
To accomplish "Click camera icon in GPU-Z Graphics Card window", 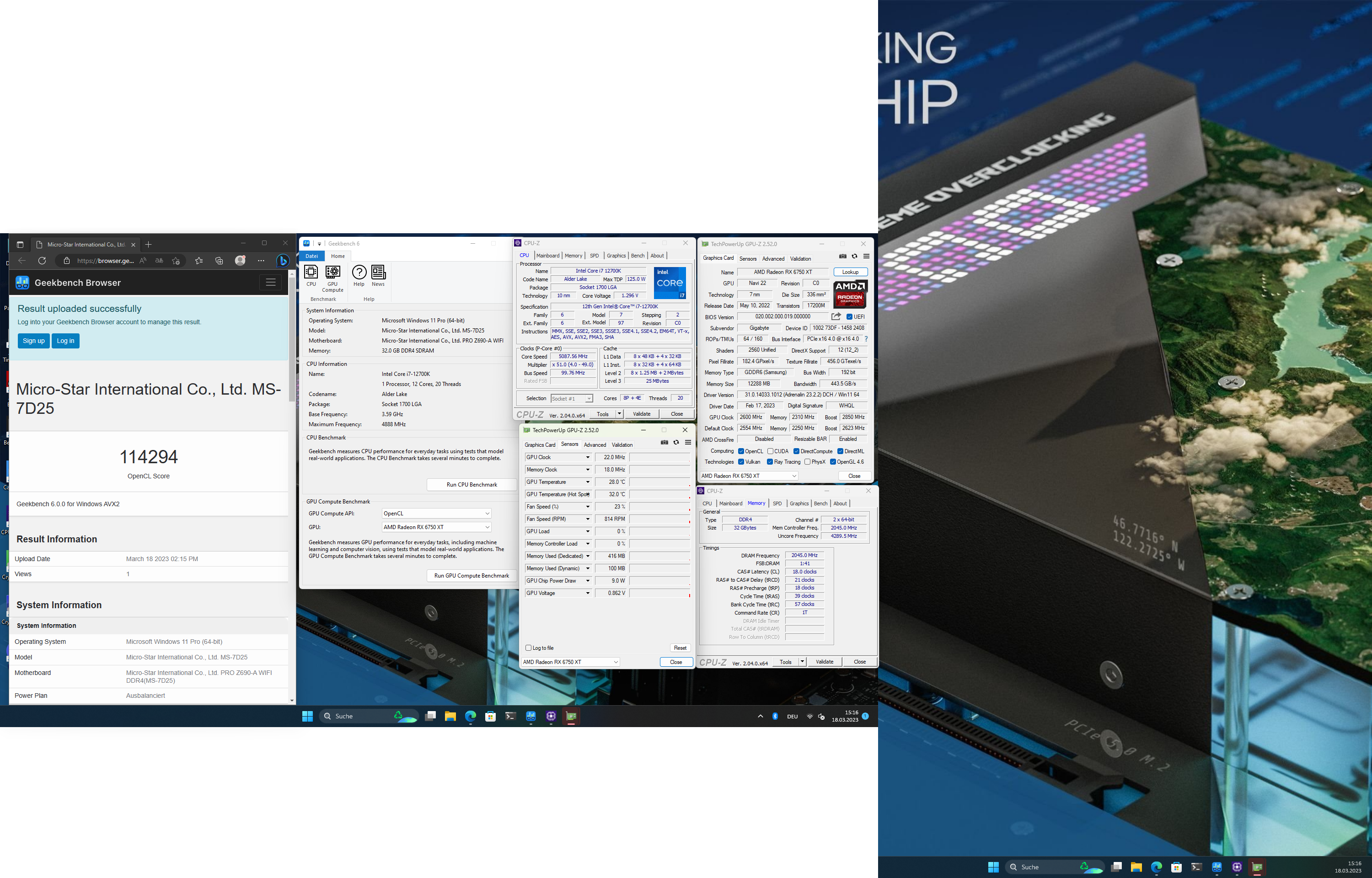I will 842,257.
